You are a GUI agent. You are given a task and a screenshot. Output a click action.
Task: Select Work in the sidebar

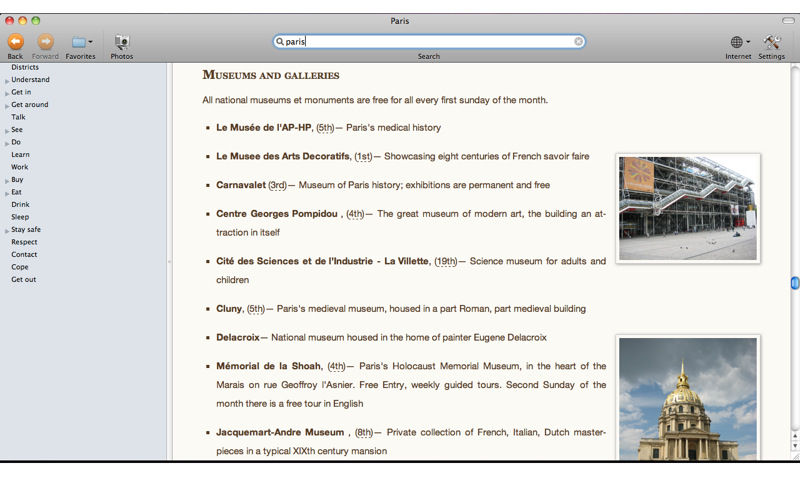pos(19,167)
